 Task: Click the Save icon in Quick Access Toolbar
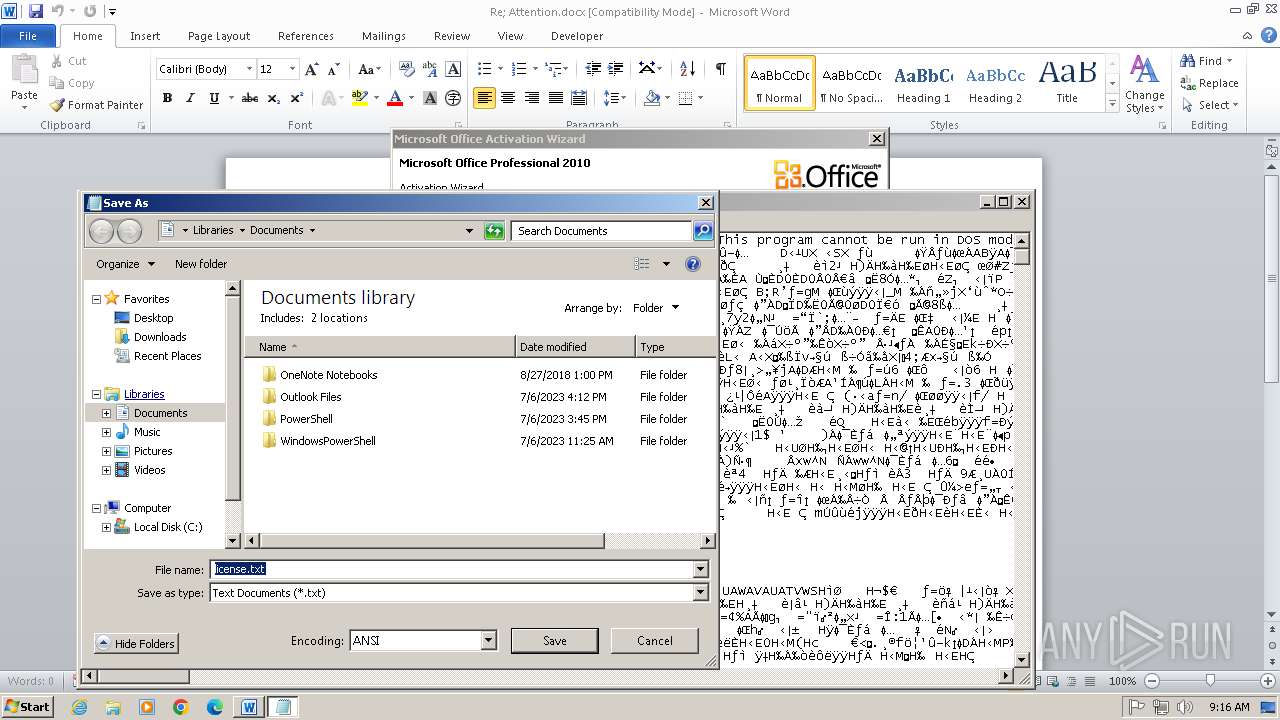(36, 11)
